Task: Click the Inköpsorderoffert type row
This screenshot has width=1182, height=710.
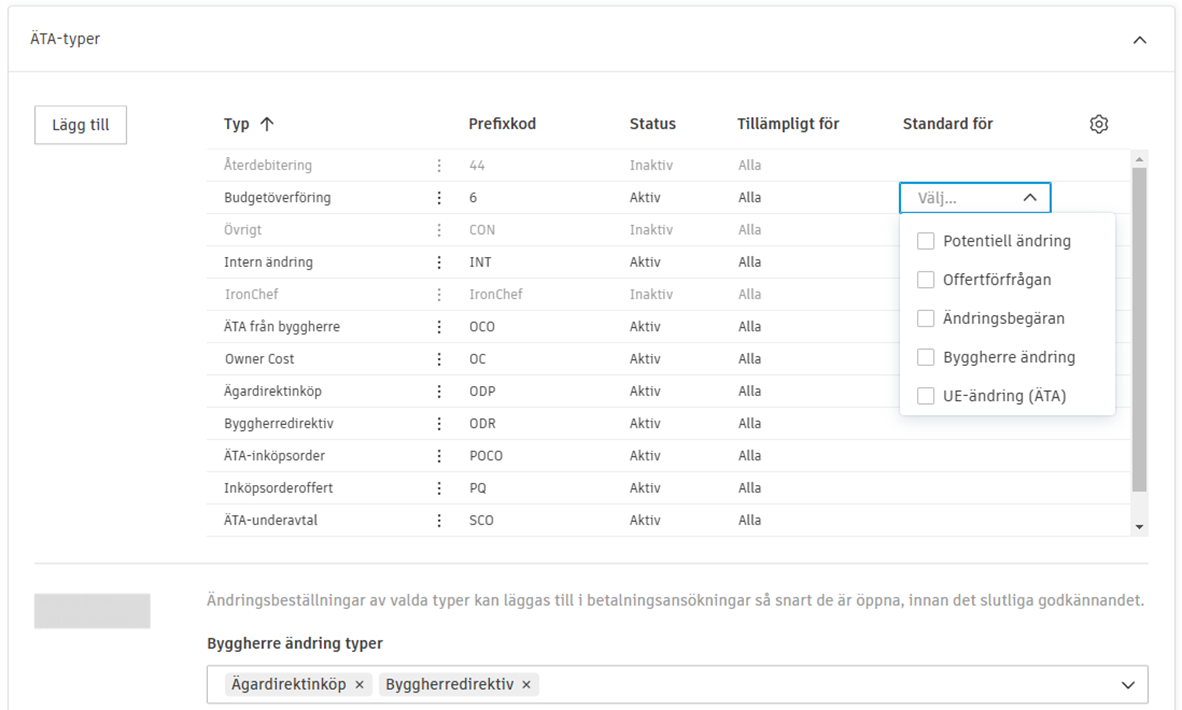Action: pyautogui.click(x=278, y=488)
